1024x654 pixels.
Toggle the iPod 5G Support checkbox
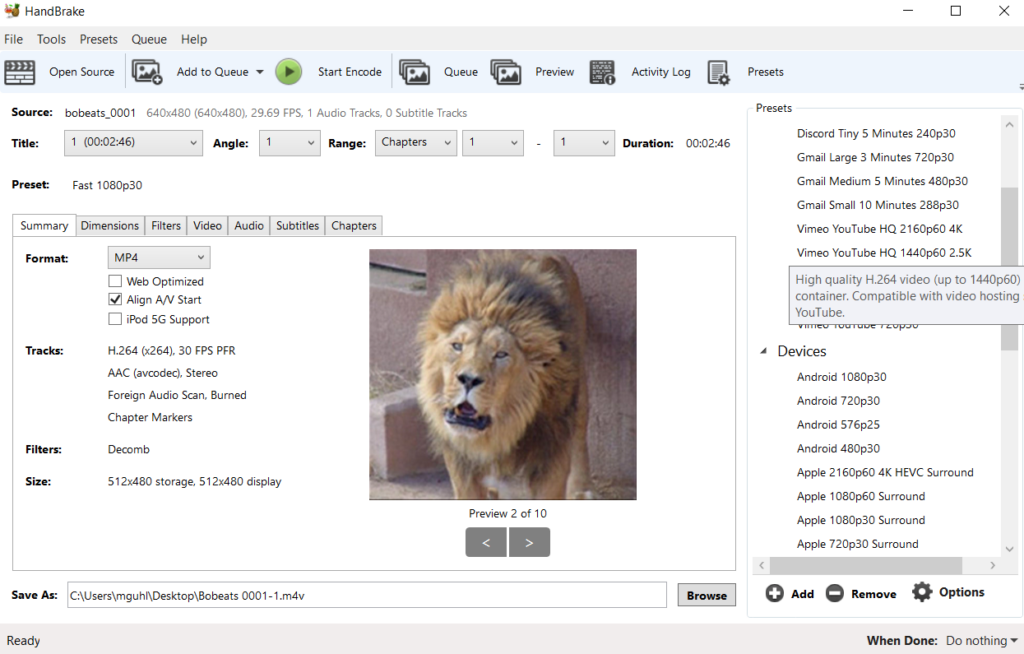(115, 319)
